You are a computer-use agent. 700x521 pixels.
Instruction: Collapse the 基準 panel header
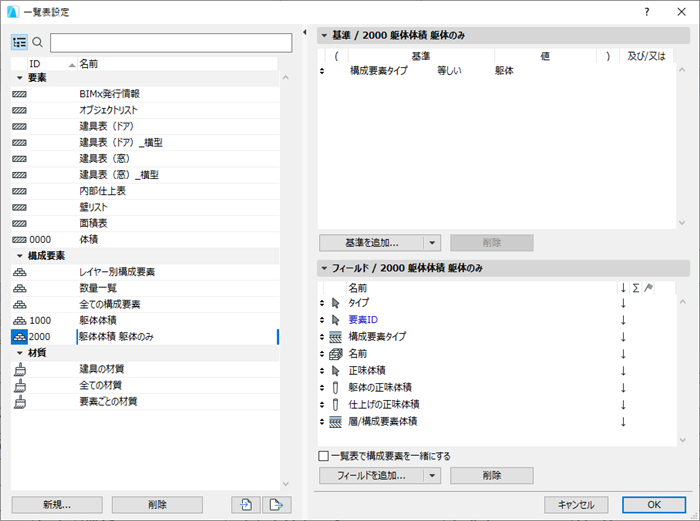325,35
